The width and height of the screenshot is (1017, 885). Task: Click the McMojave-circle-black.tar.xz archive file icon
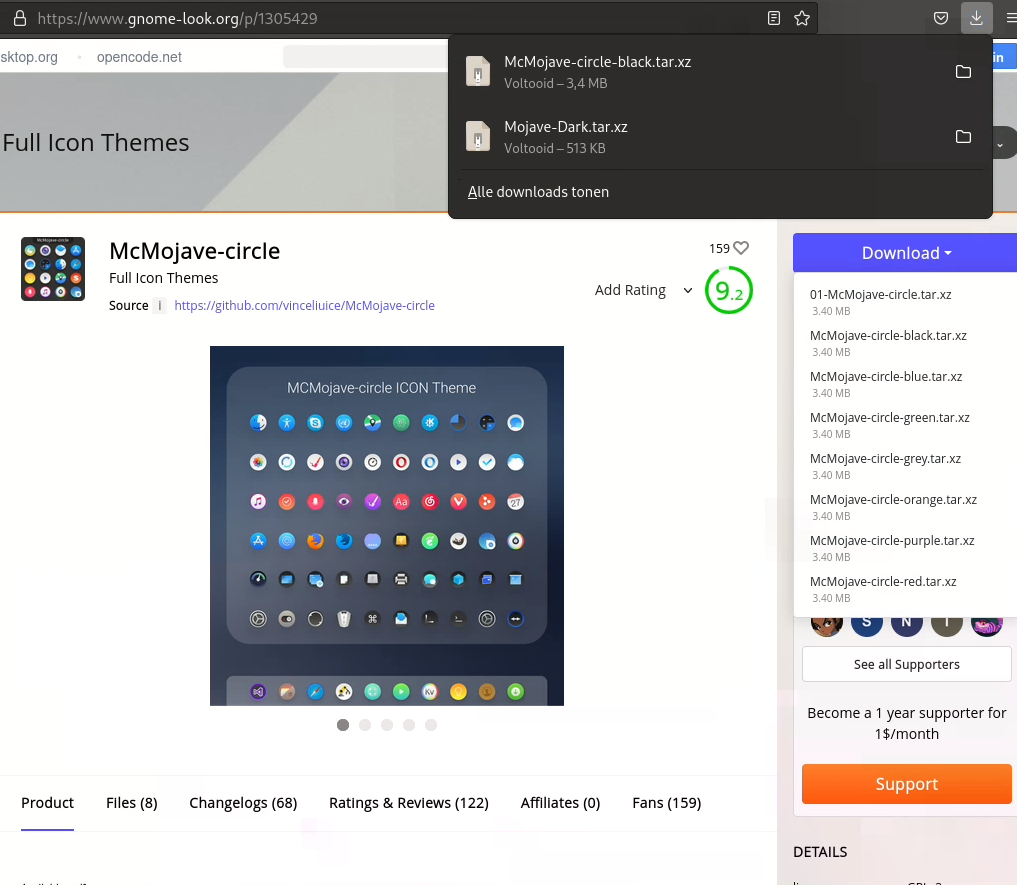(478, 71)
